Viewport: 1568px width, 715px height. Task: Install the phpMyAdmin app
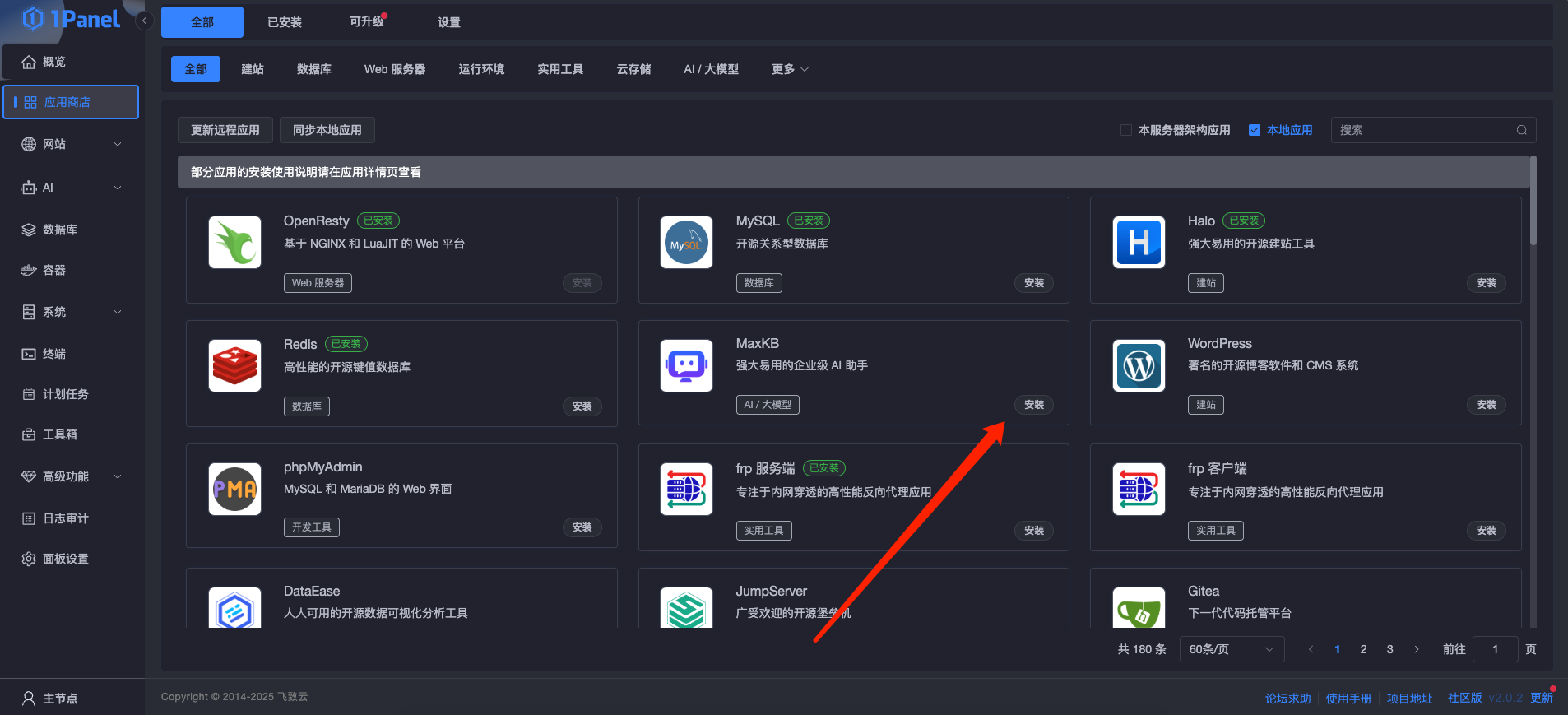(x=582, y=527)
